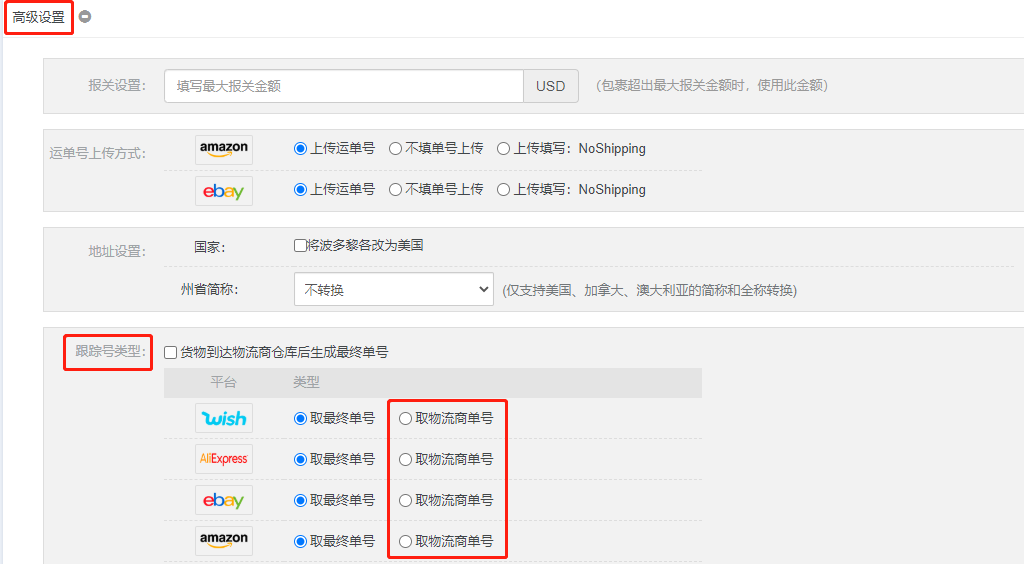
Task: Click the 类型 column header
Action: [x=306, y=382]
